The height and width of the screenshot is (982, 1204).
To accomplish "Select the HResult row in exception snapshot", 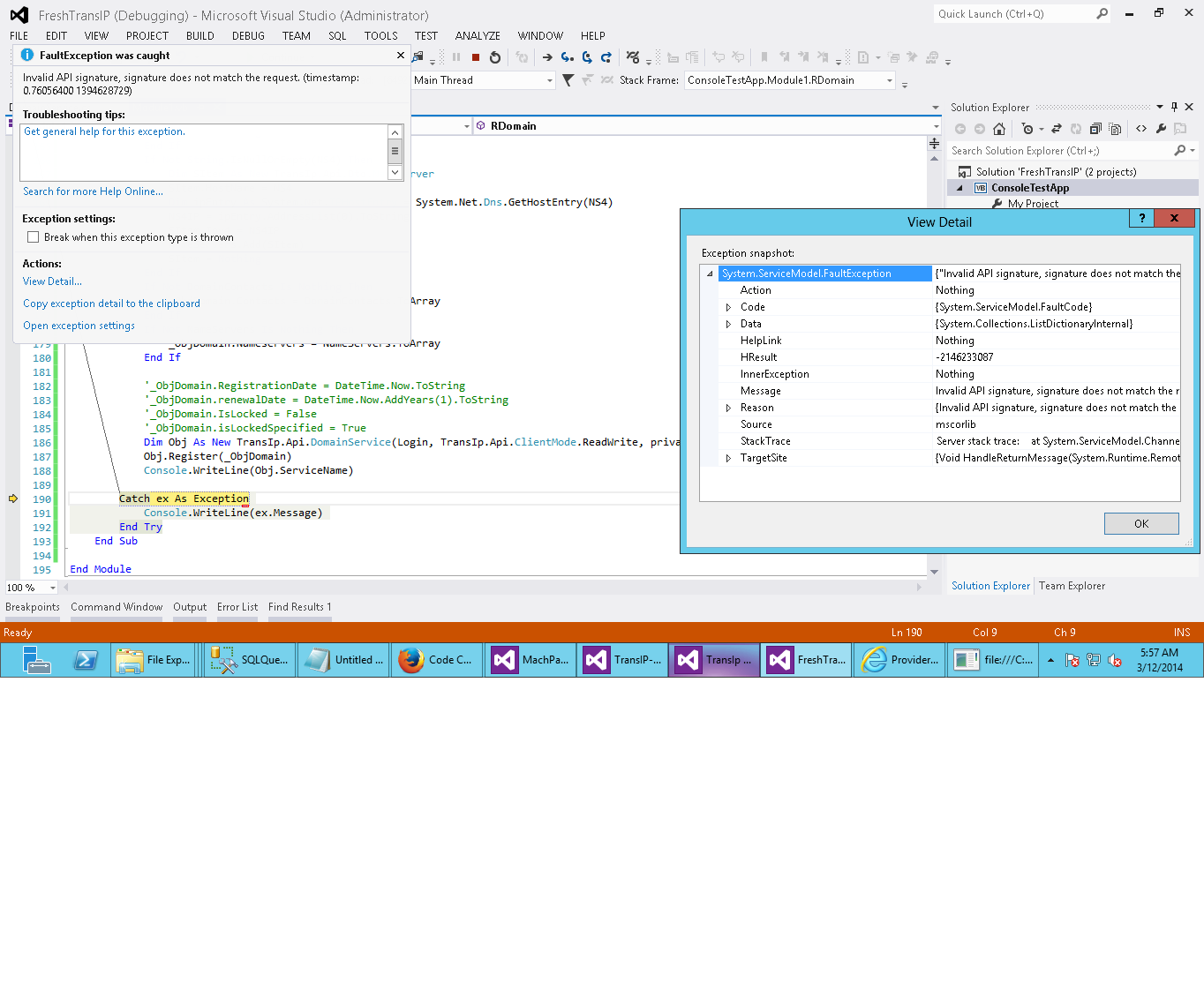I will point(940,357).
